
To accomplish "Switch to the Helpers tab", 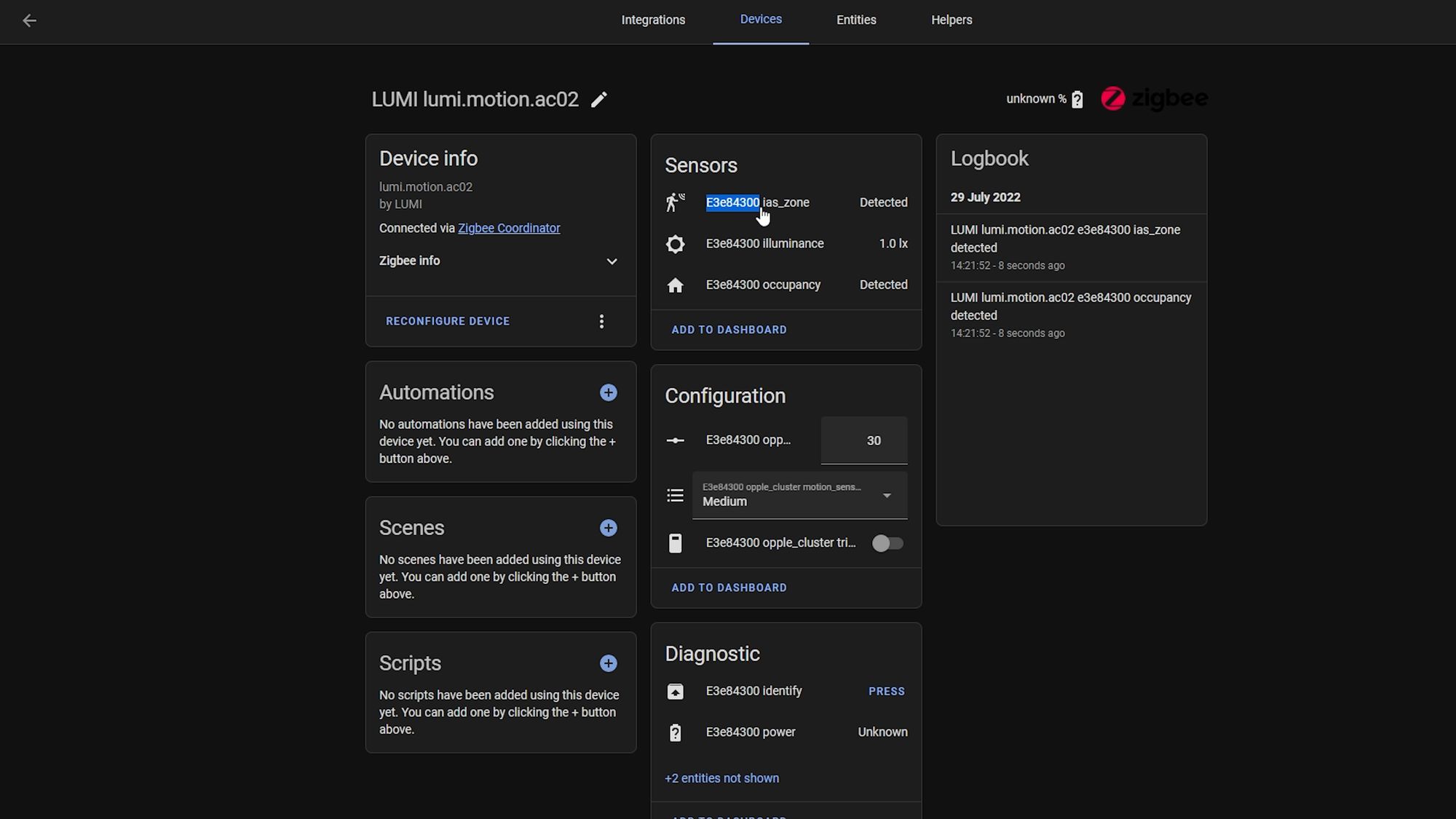I will (x=951, y=20).
